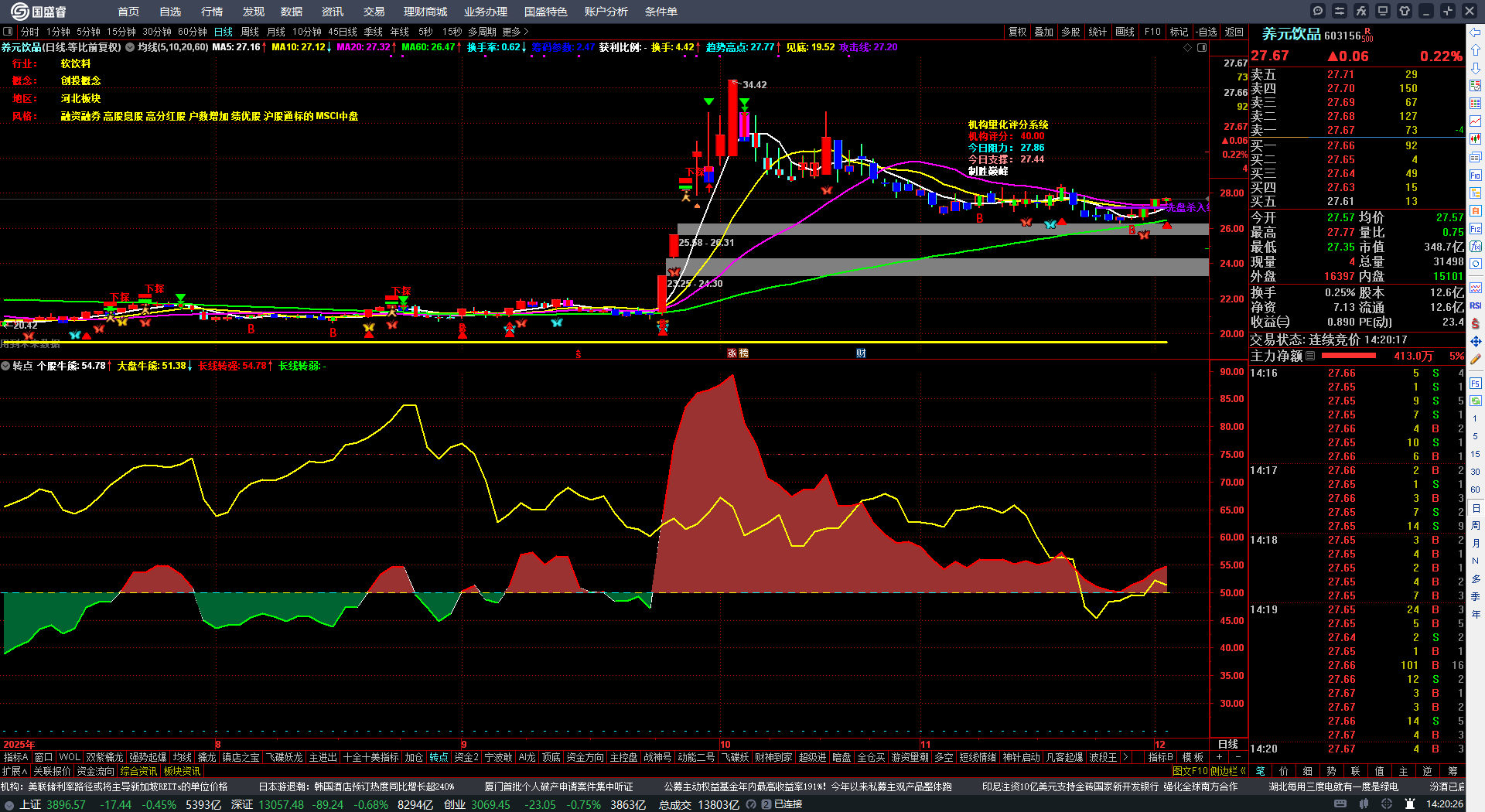
Task: Select the 笔 tick detail tab
Action: [x=1261, y=771]
